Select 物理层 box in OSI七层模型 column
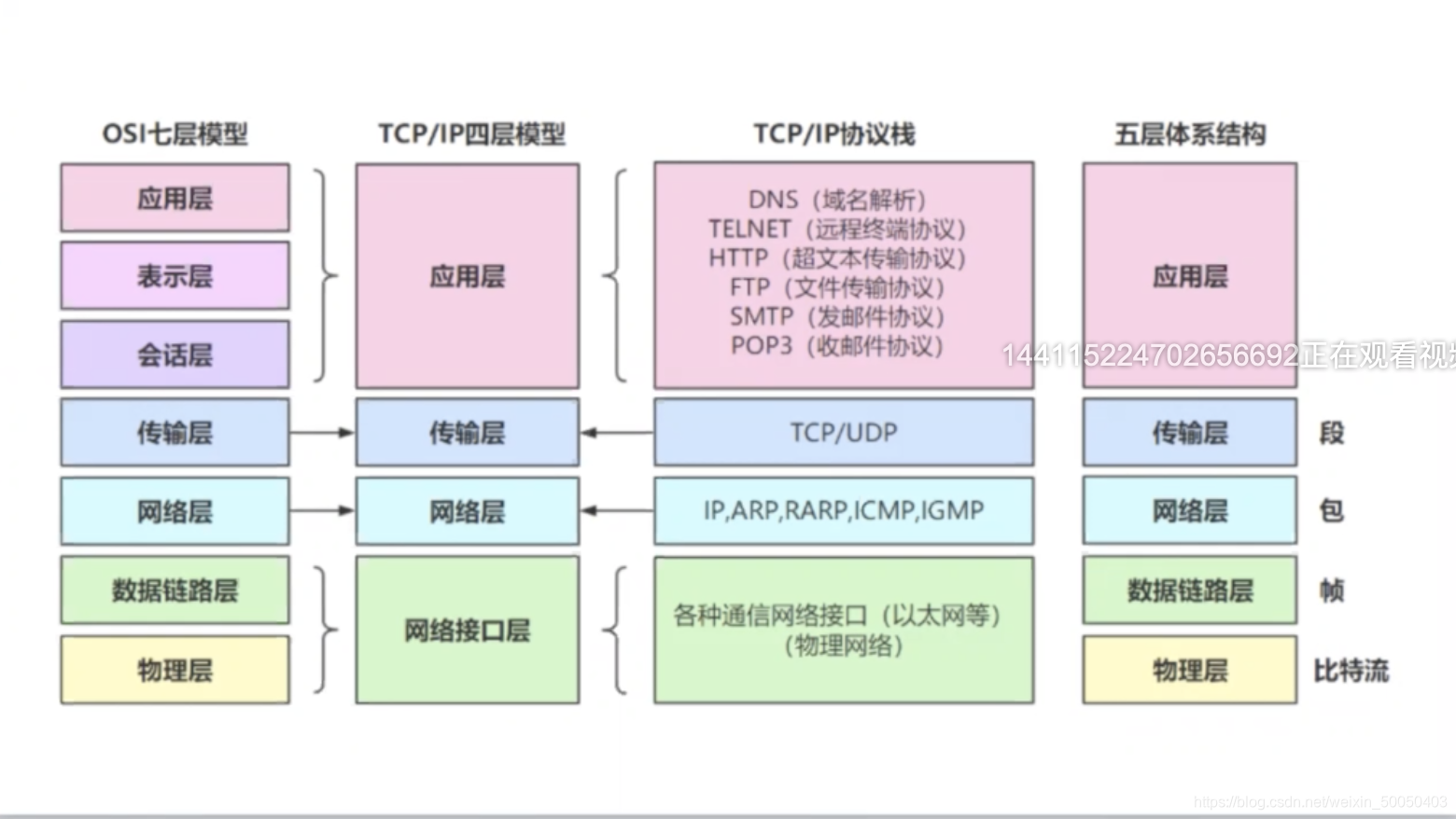The width and height of the screenshot is (1456, 819). [x=175, y=670]
